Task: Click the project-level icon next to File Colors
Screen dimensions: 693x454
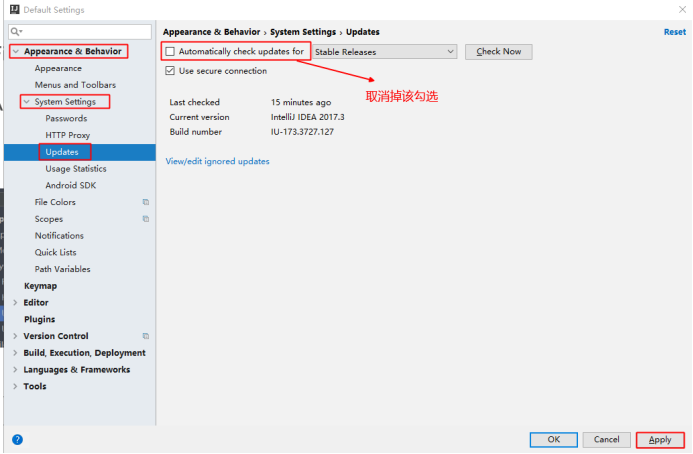Action: click(145, 202)
